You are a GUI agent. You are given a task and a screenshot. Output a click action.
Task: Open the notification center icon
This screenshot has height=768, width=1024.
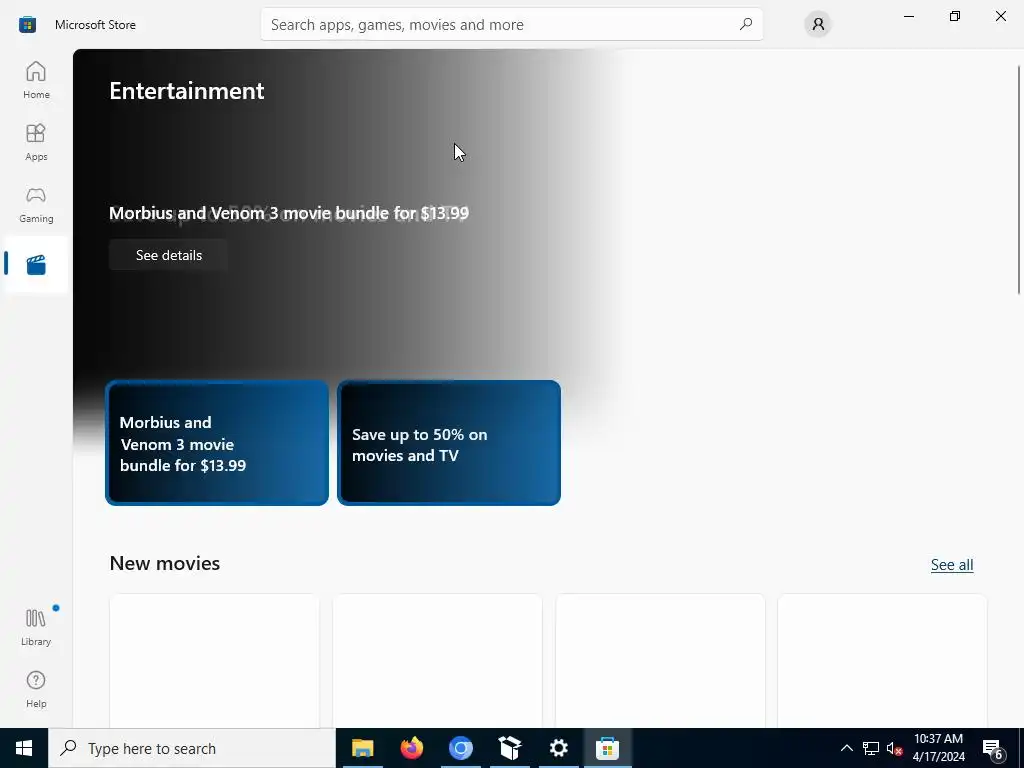click(993, 749)
